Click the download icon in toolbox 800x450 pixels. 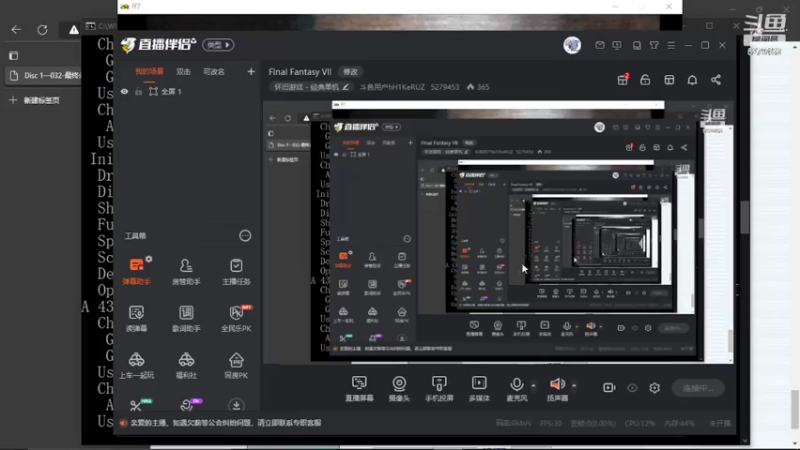236,406
